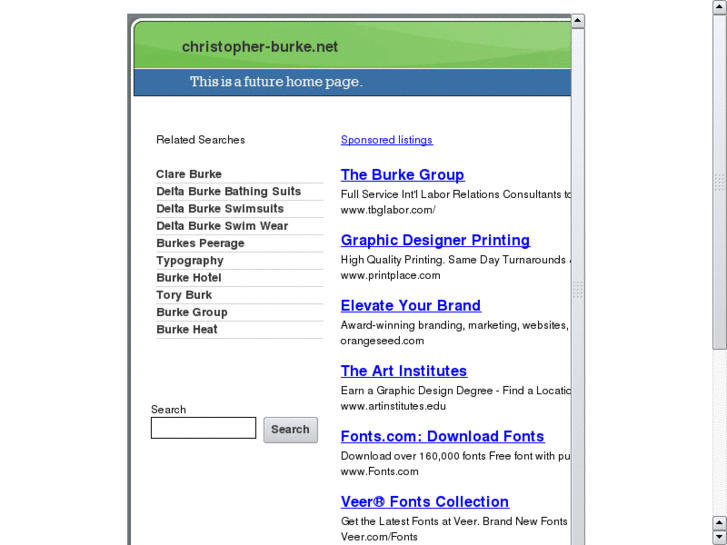Click 'Get the Latest Fonts at Veer' description

pos(455,521)
